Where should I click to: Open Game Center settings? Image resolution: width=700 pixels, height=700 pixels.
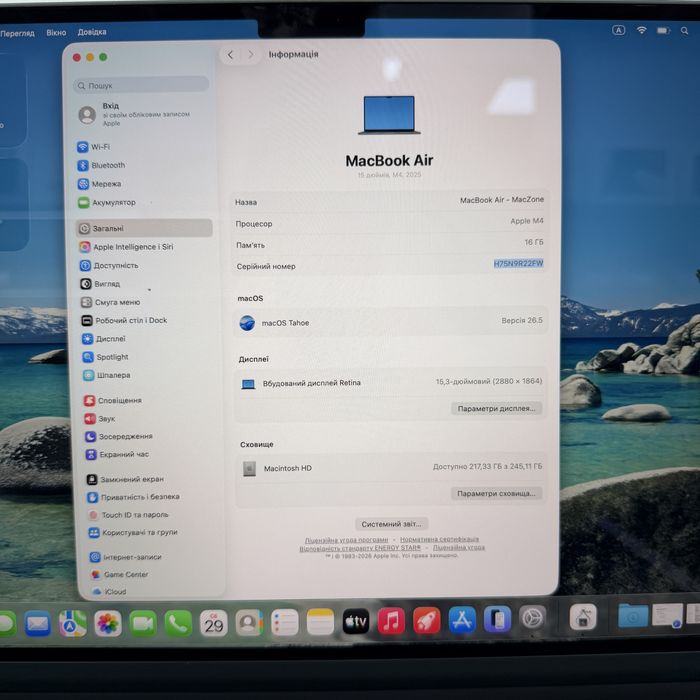[x=120, y=575]
